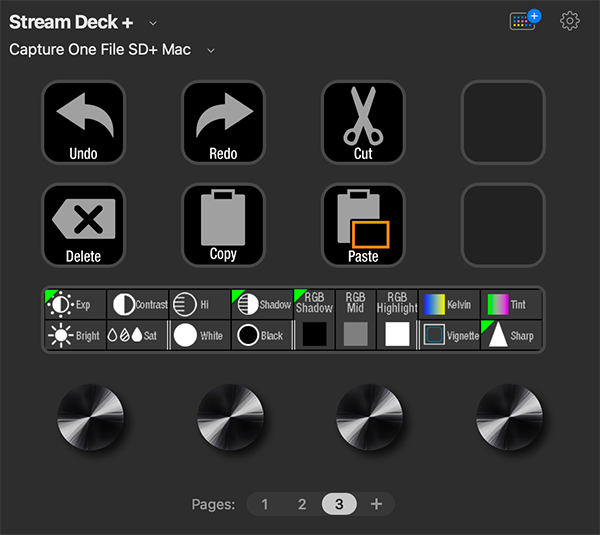
Task: Click the gray RGB Mid swatch
Action: pyautogui.click(x=355, y=334)
